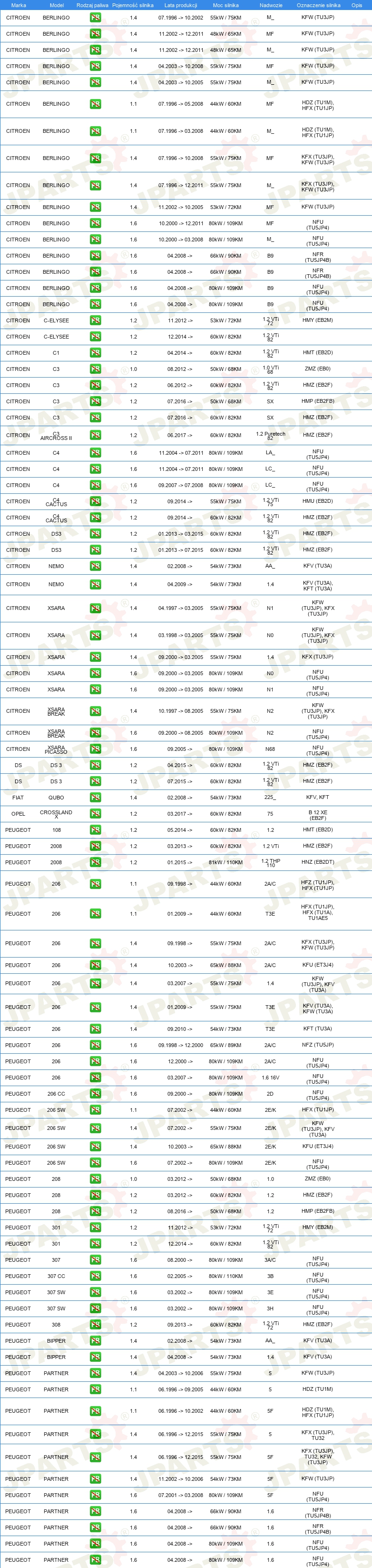
Task: Click fuel icon in C4 CACTUS 60kW row
Action: 96,518
